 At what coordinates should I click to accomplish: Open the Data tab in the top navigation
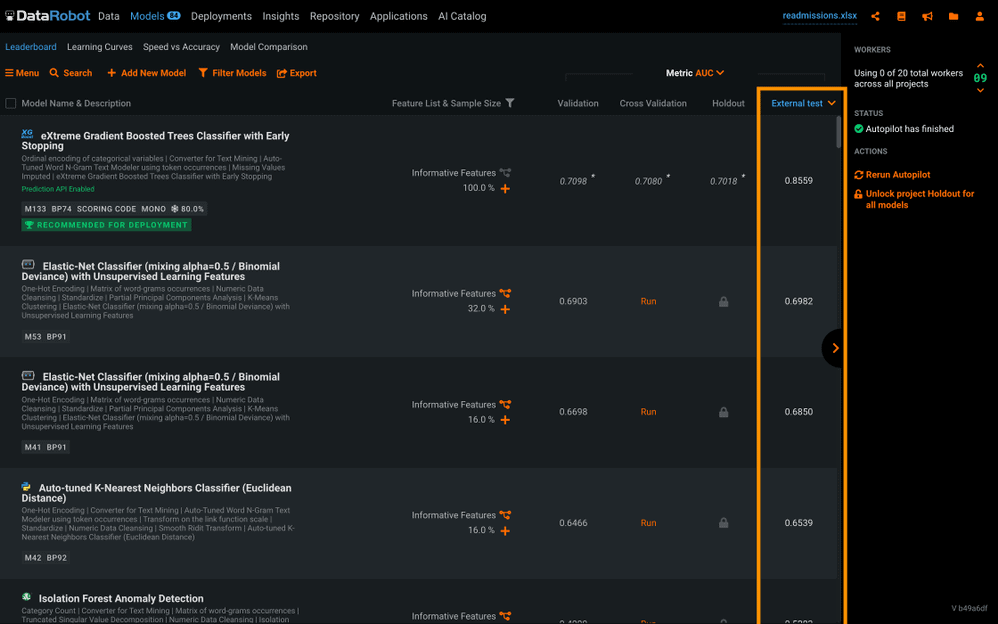coord(109,17)
